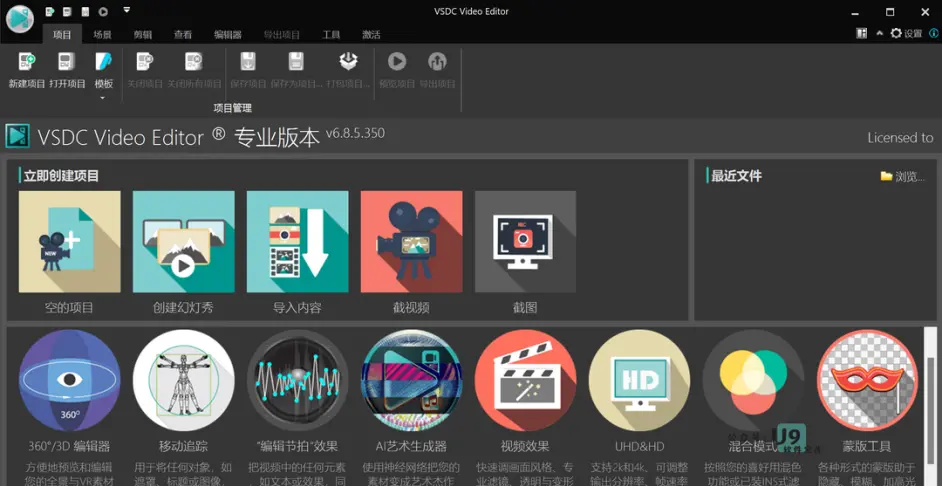Click the 最近文件 heading text
This screenshot has width=942, height=486.
(x=736, y=176)
